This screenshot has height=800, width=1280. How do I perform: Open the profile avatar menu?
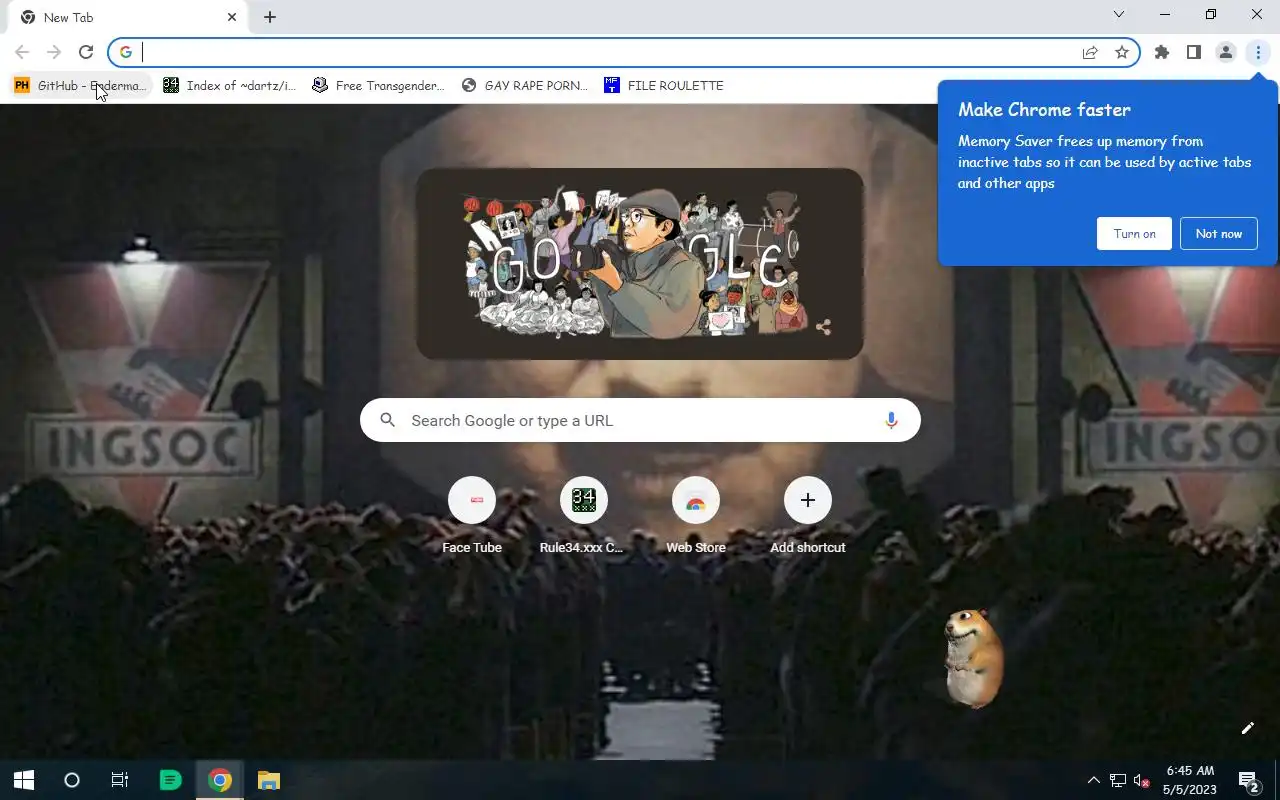(x=1226, y=52)
